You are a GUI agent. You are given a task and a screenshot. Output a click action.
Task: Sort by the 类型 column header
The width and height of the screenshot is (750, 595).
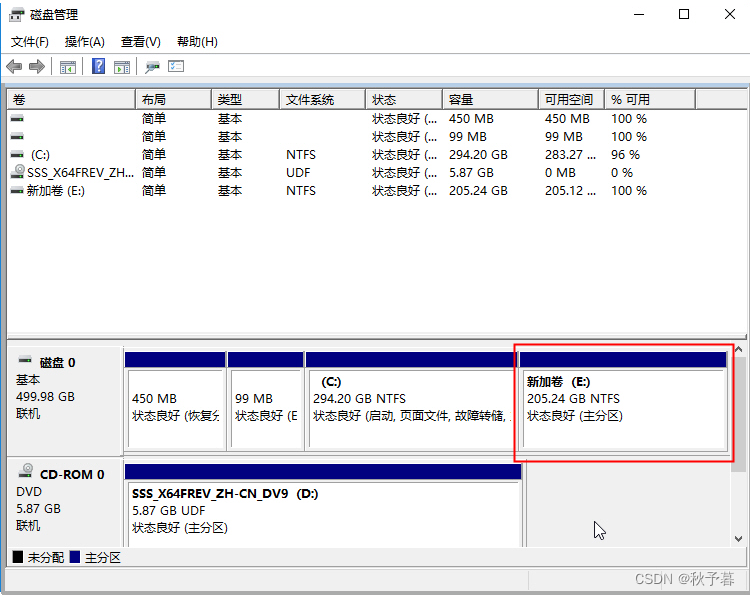click(x=245, y=99)
